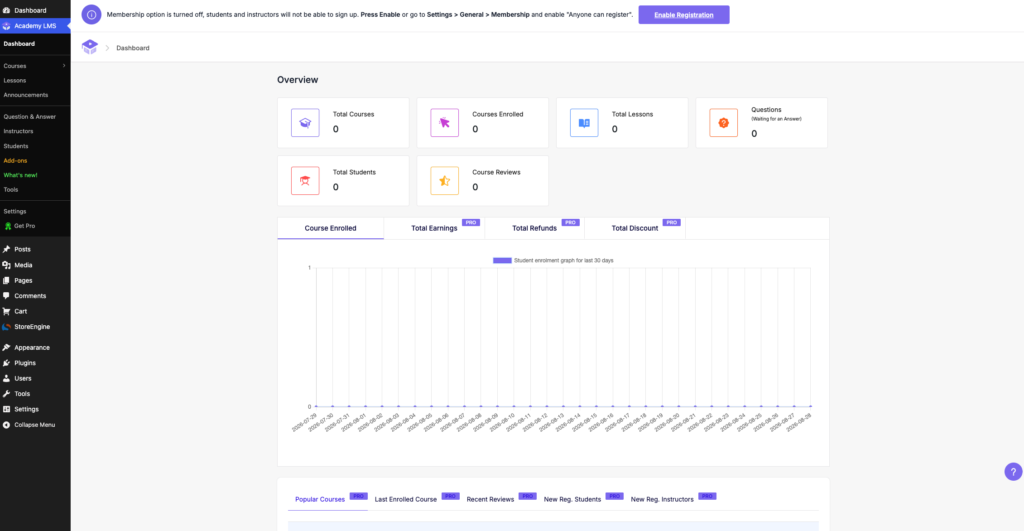
Task: Collapse the admin sidebar menu
Action: click(x=35, y=425)
